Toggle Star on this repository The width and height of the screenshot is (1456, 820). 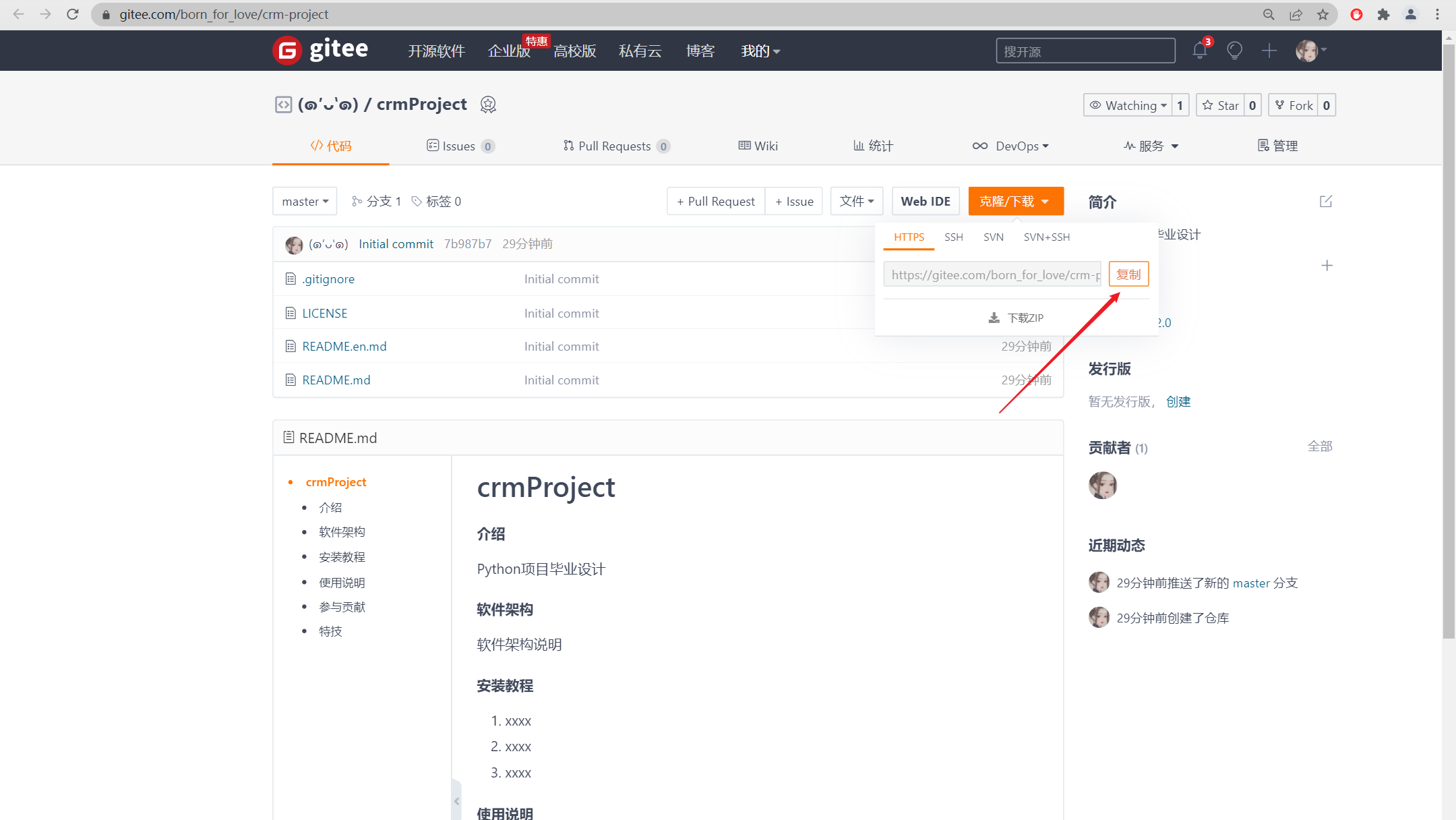1221,105
